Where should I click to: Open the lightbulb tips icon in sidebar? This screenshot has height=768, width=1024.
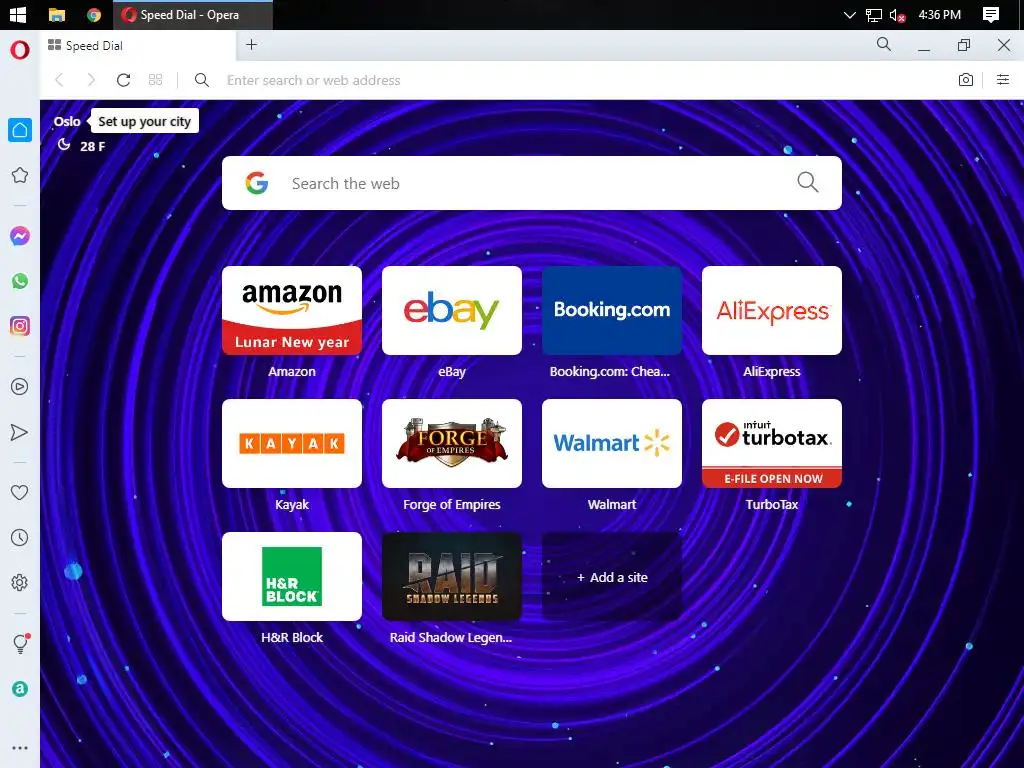click(x=20, y=643)
